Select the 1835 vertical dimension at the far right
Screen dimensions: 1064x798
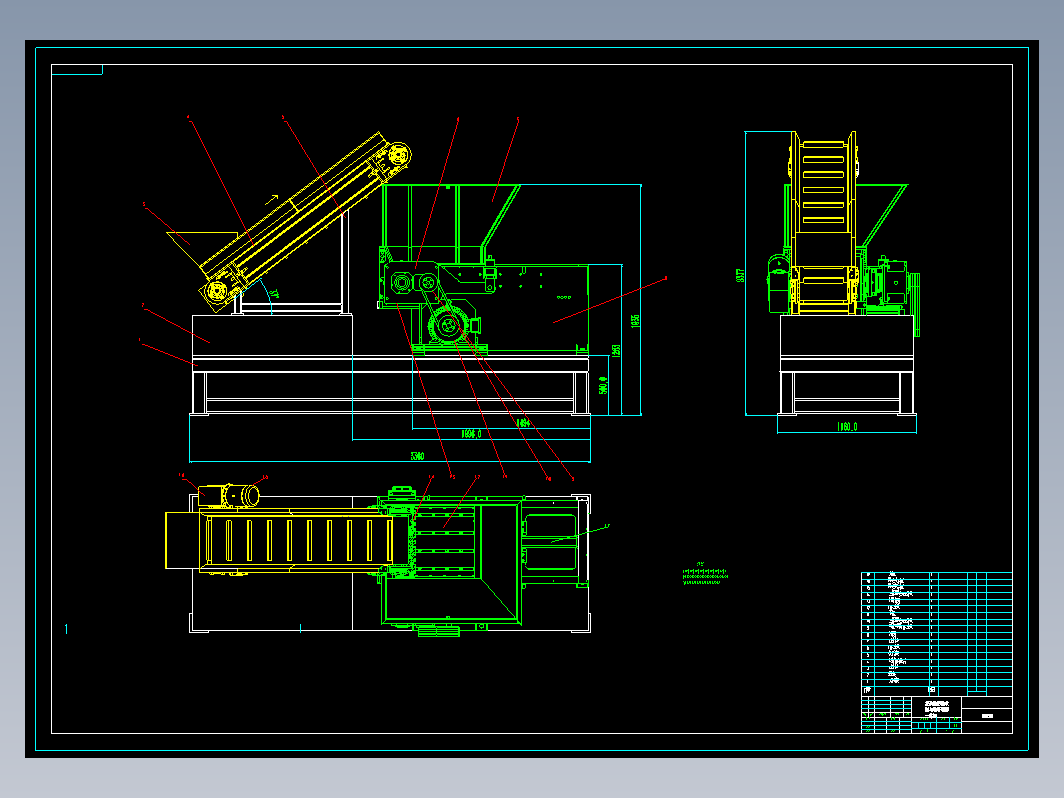(x=635, y=321)
